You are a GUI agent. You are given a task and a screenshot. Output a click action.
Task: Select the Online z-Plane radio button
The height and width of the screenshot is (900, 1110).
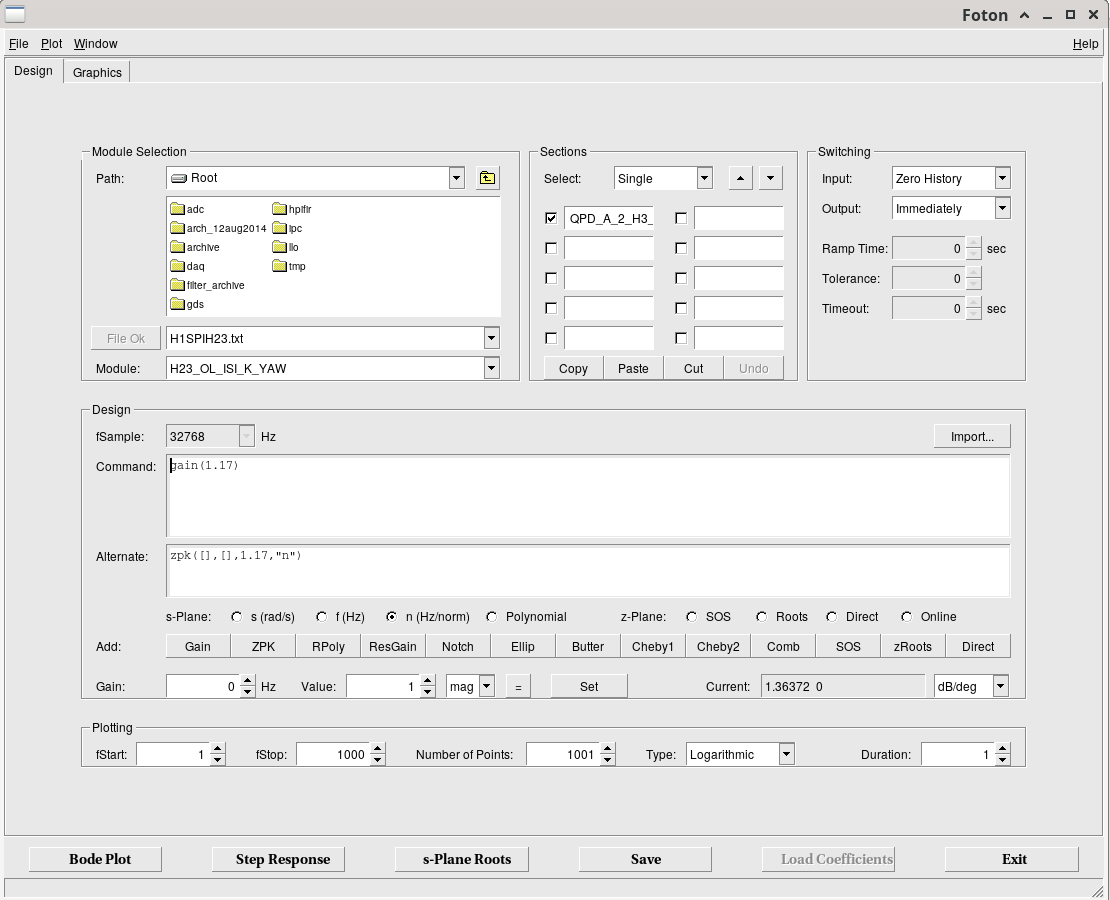[x=906, y=617]
